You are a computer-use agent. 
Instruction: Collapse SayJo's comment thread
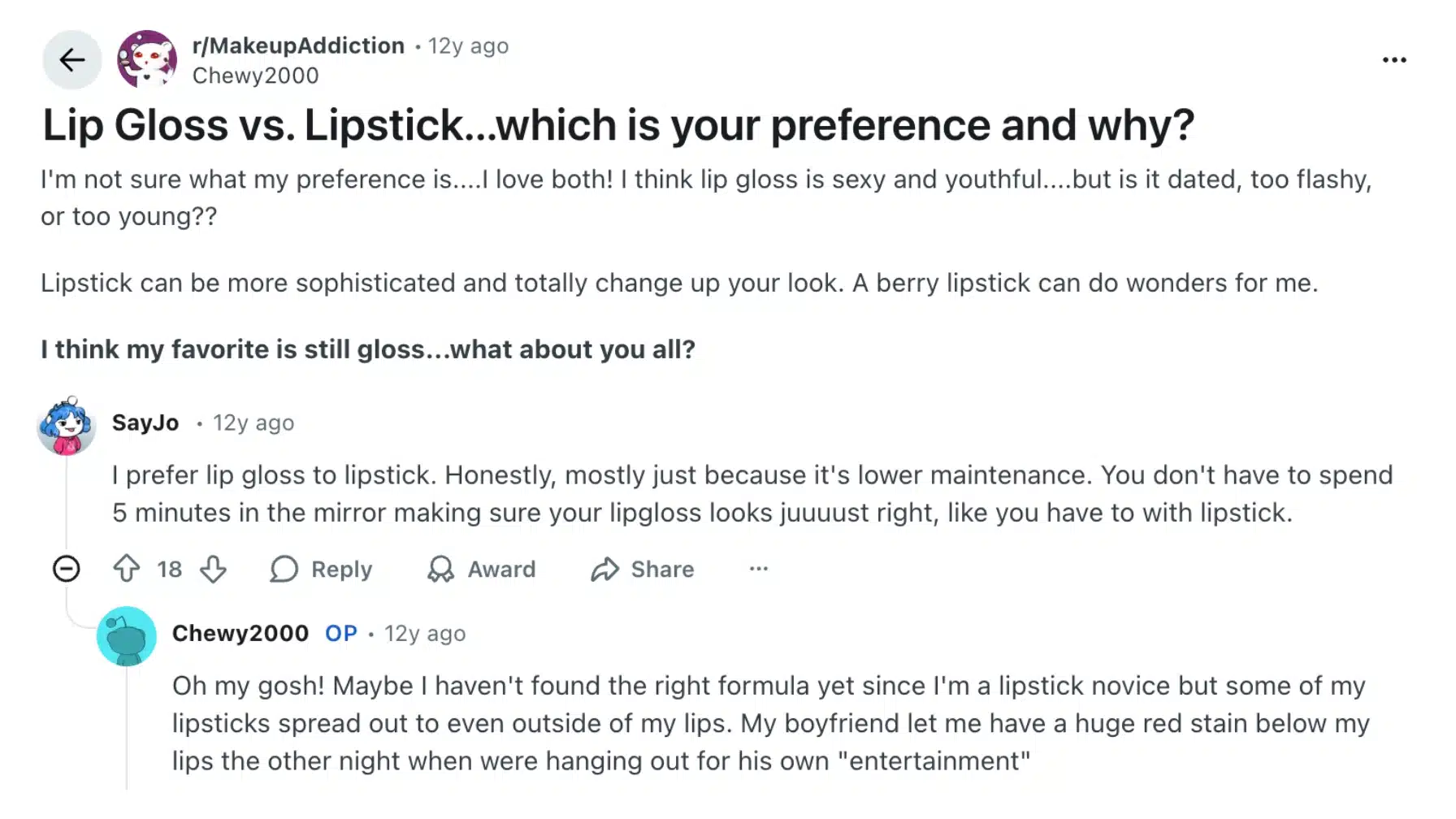coord(67,570)
